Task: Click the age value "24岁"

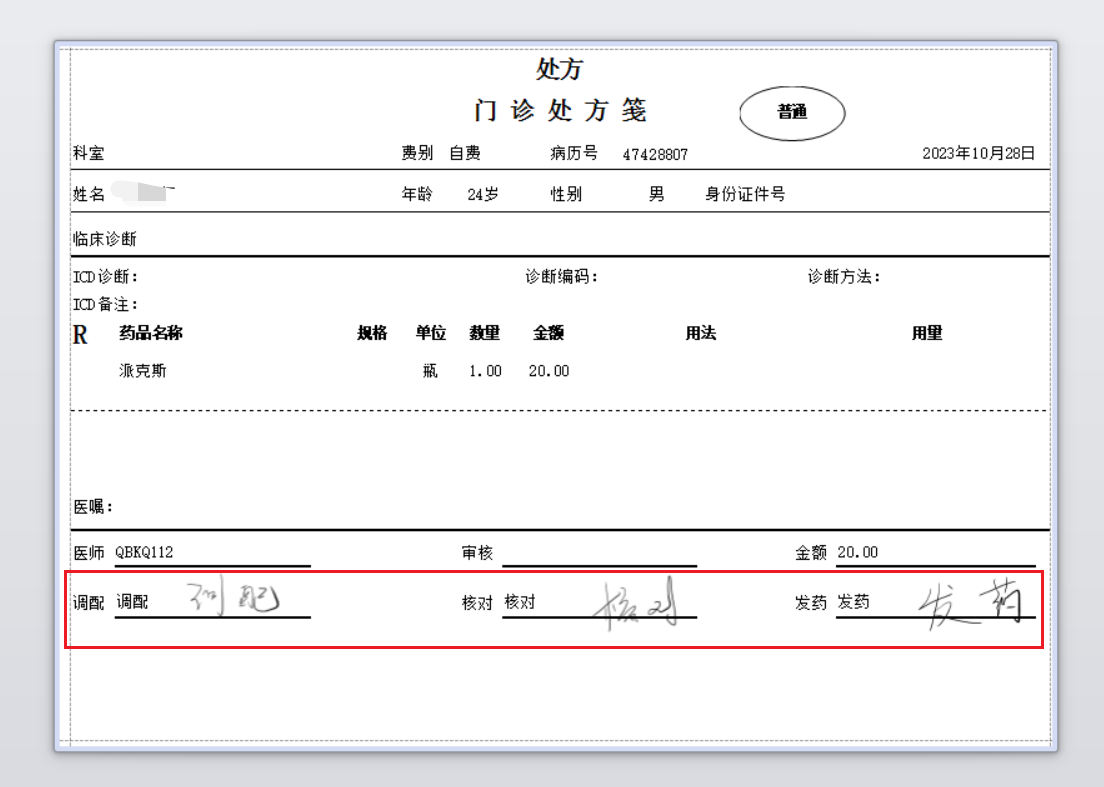Action: [483, 194]
